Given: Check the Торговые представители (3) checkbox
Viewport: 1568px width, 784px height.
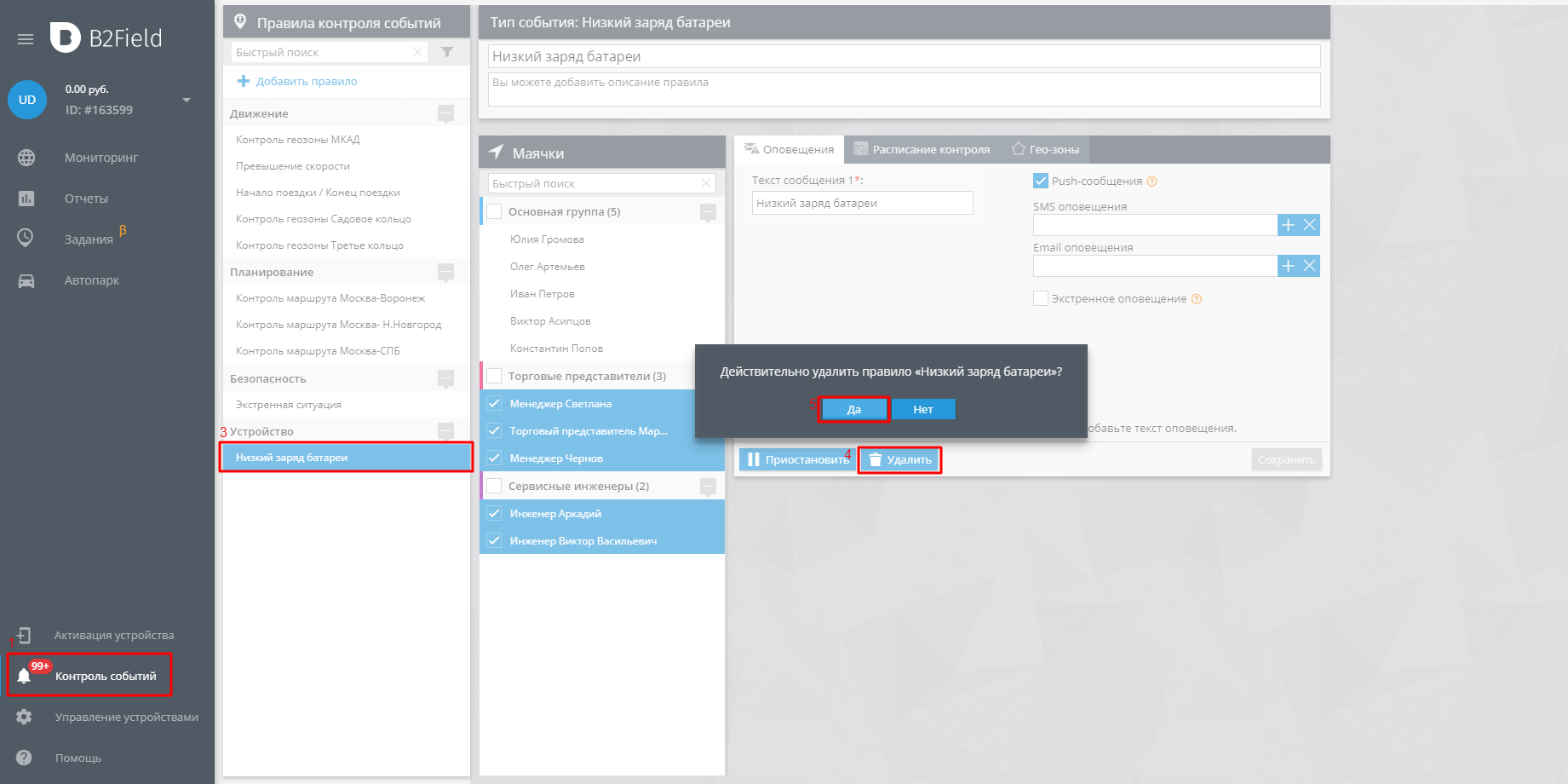Looking at the screenshot, I should 494,376.
